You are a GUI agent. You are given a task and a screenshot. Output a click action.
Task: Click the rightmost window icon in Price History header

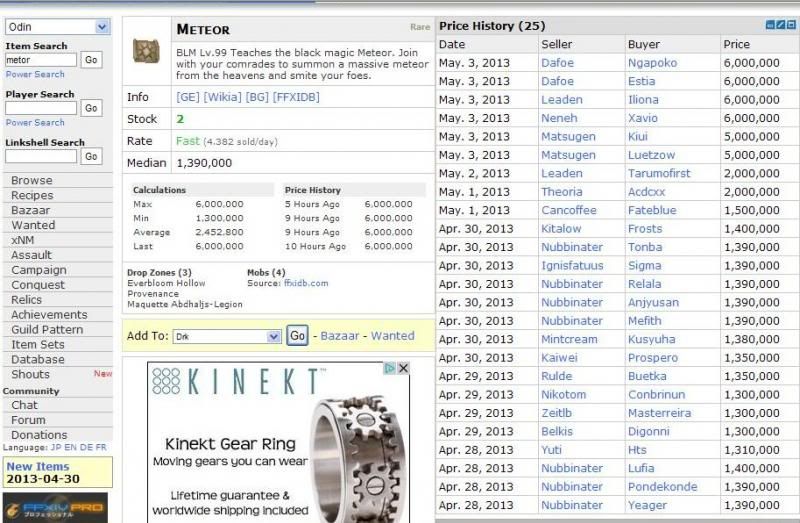pyautogui.click(x=793, y=26)
